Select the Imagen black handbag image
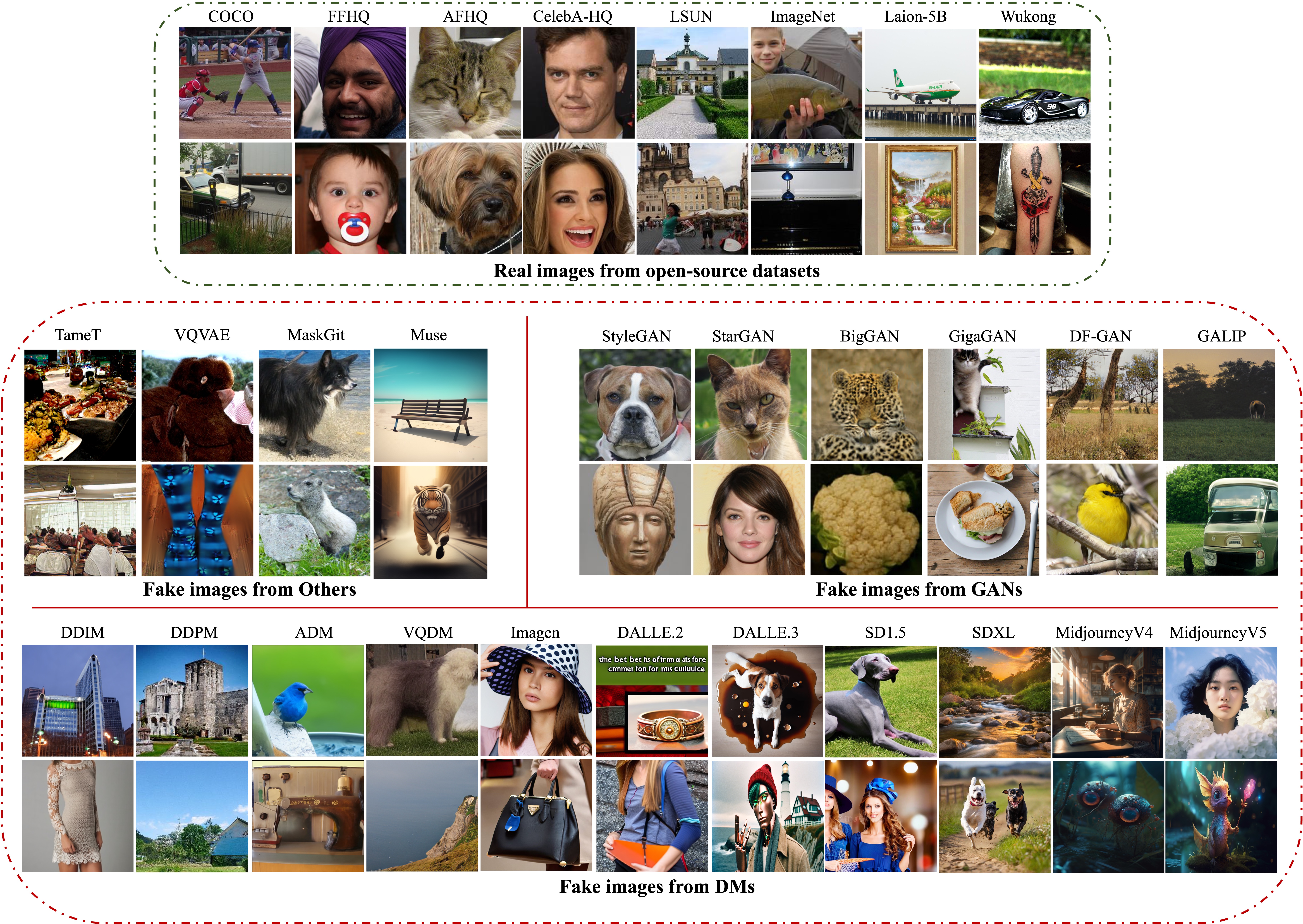Viewport: 1303px width, 924px height. coord(536,815)
